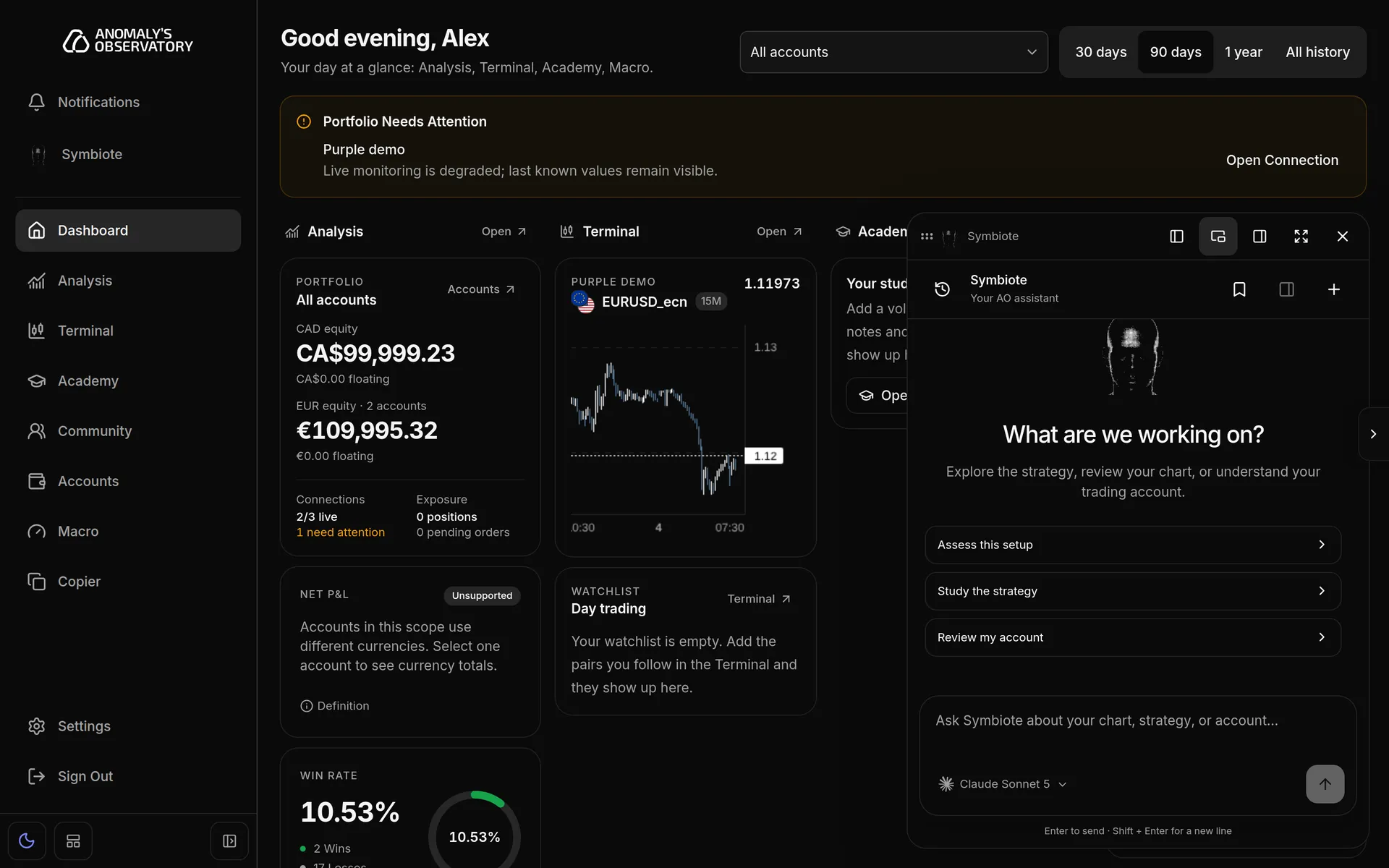Close the Symbiote assistant panel
This screenshot has height=868, width=1389.
click(1343, 237)
